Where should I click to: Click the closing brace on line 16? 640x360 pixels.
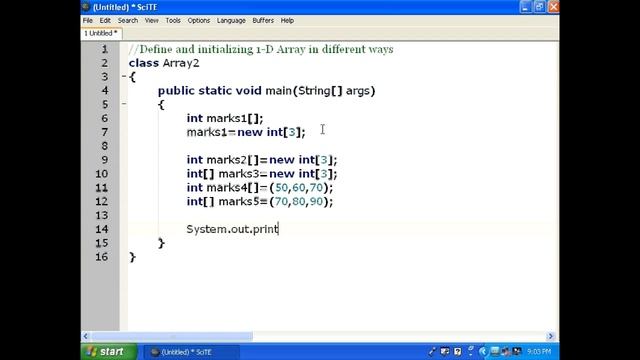point(132,257)
